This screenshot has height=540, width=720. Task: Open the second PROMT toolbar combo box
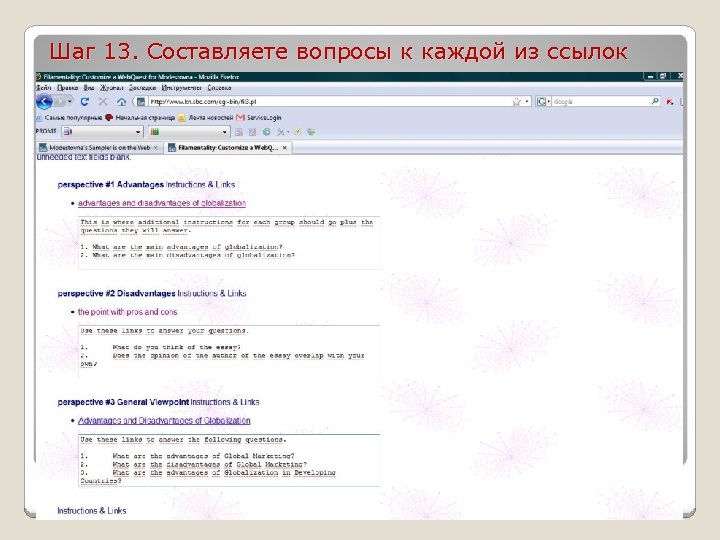(188, 132)
